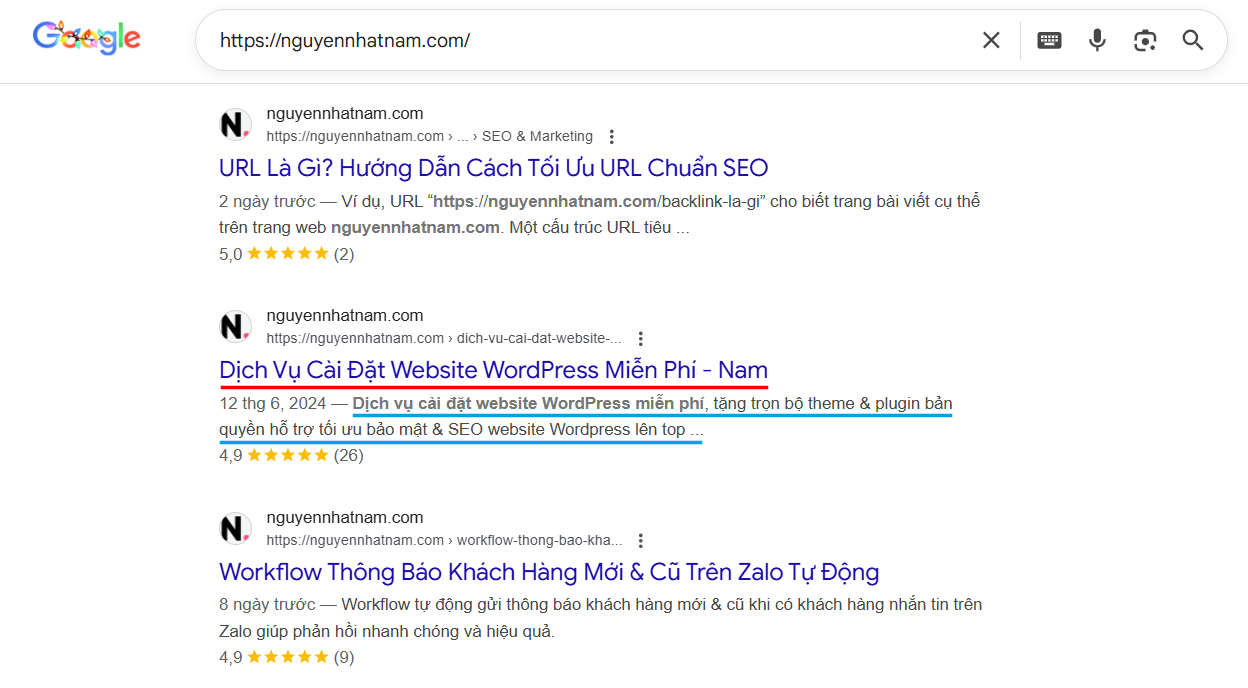Click nguyennhatnam.com site name above Dịch Vụ Cài Đặt

pyautogui.click(x=345, y=316)
